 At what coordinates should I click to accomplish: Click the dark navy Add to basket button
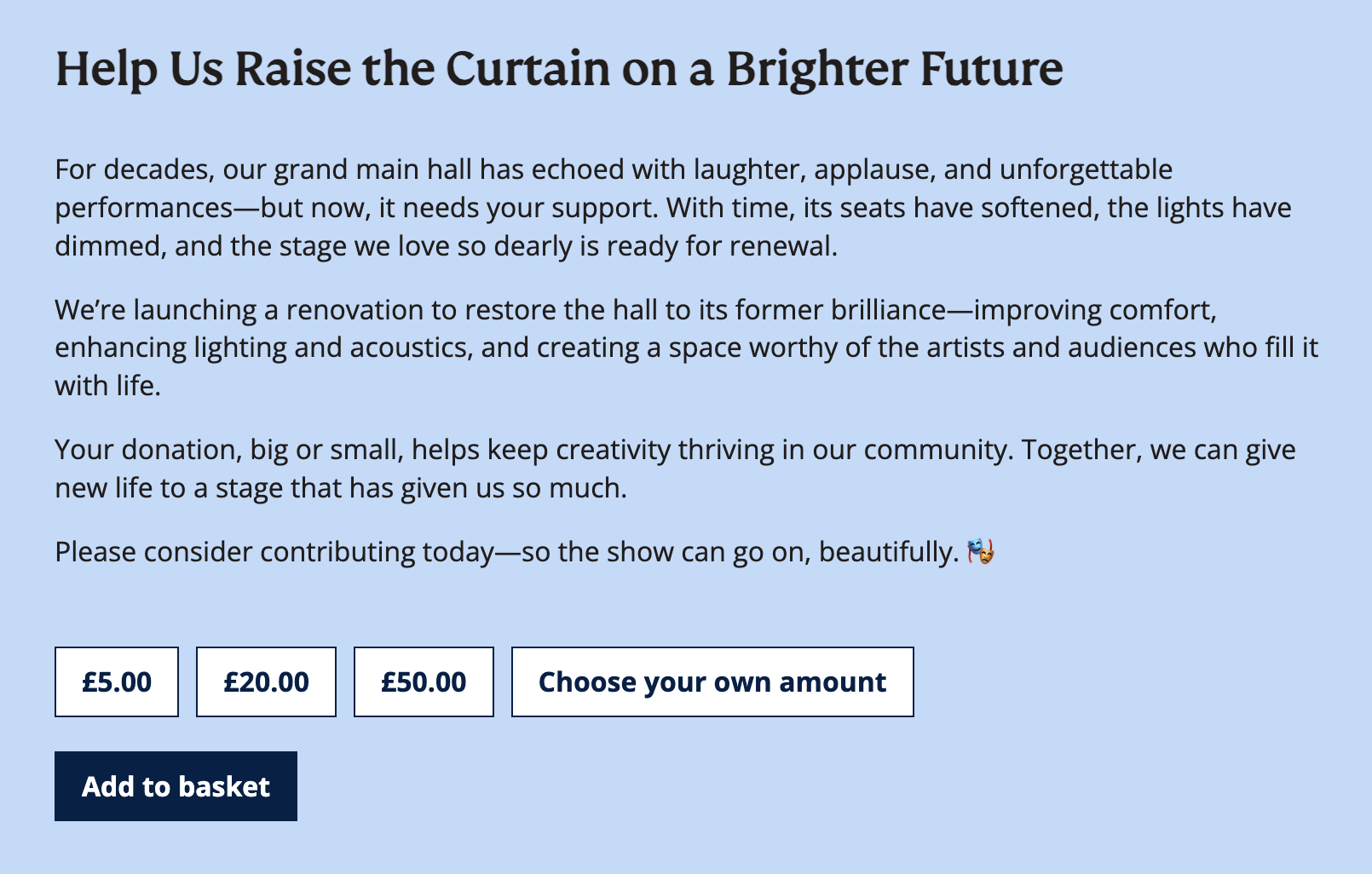(x=176, y=786)
